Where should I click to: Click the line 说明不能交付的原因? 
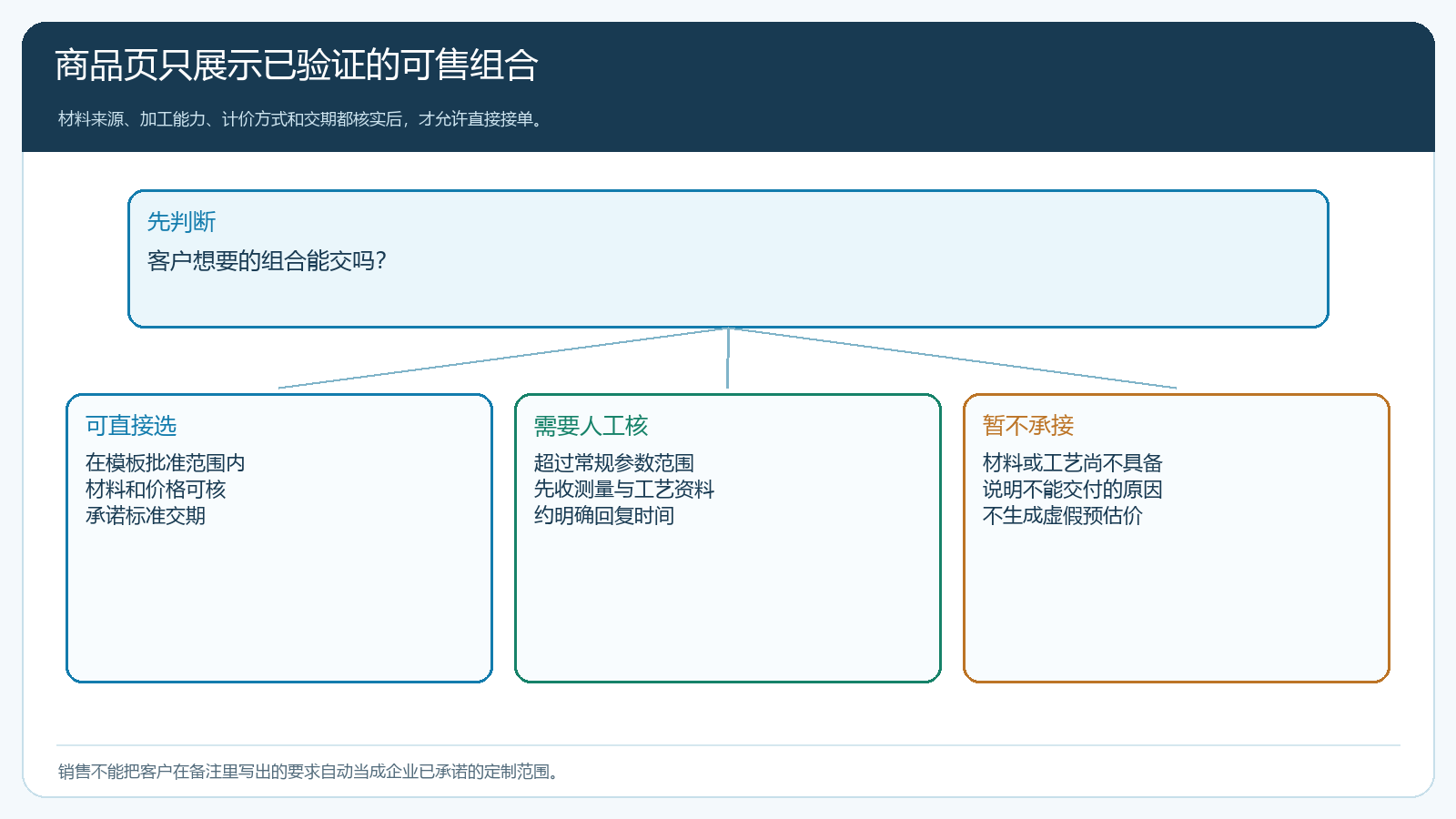click(1072, 490)
